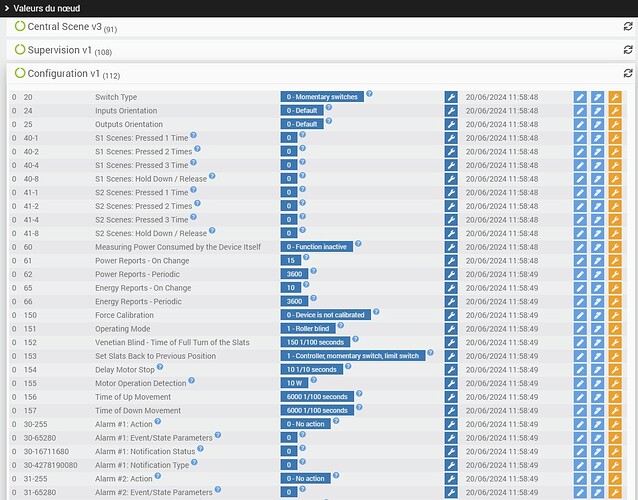Click eyedropper icon in Motor Operation Detection row
Screen dimensions: 638x500
coord(597,383)
